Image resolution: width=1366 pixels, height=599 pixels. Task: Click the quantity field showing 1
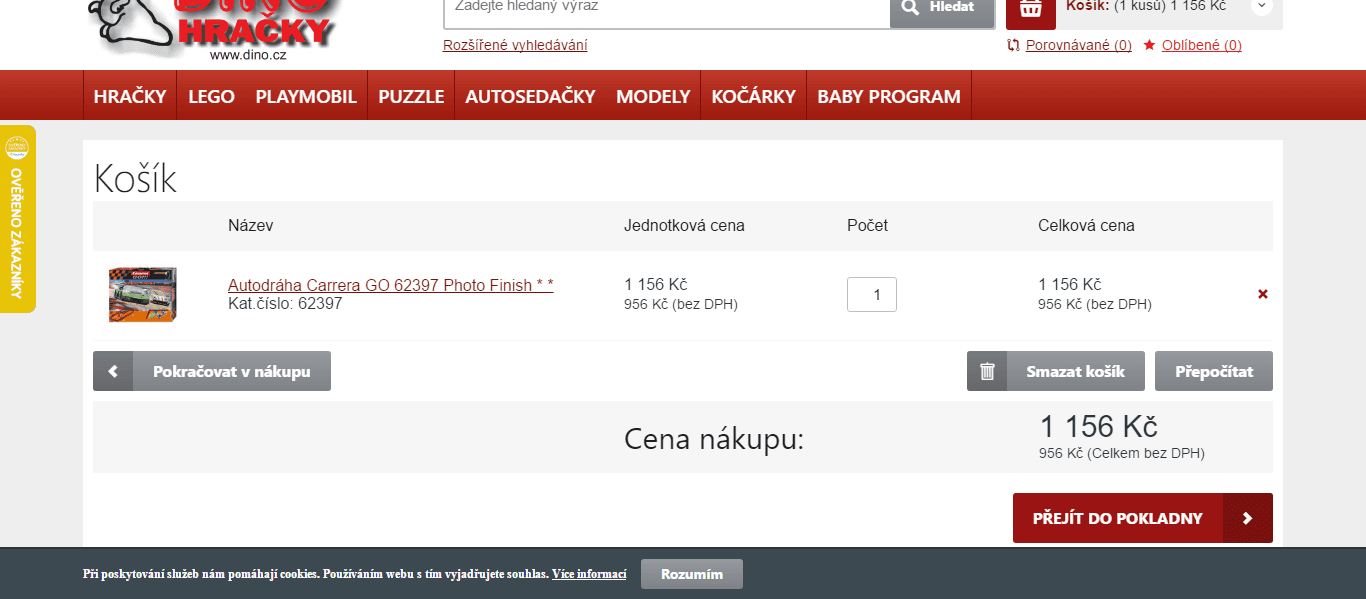872,294
